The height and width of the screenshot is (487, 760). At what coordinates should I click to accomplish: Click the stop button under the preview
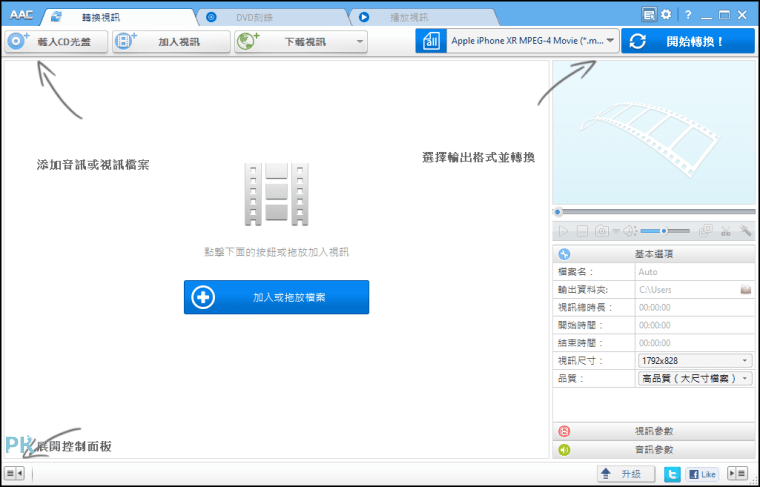(x=582, y=231)
